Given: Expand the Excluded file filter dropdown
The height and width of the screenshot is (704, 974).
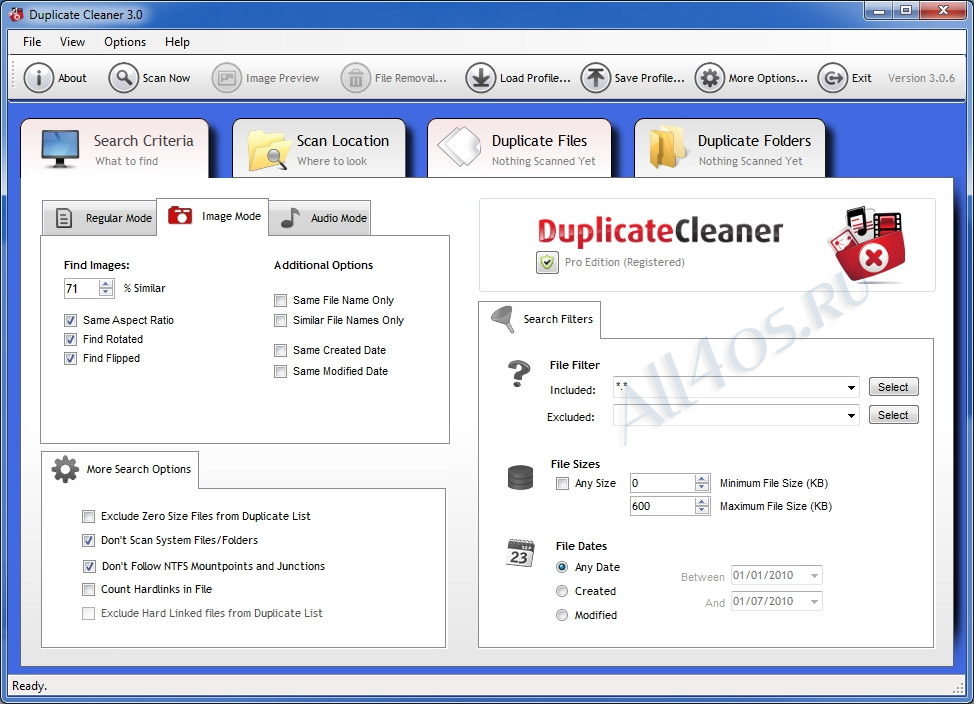Looking at the screenshot, I should [x=851, y=416].
